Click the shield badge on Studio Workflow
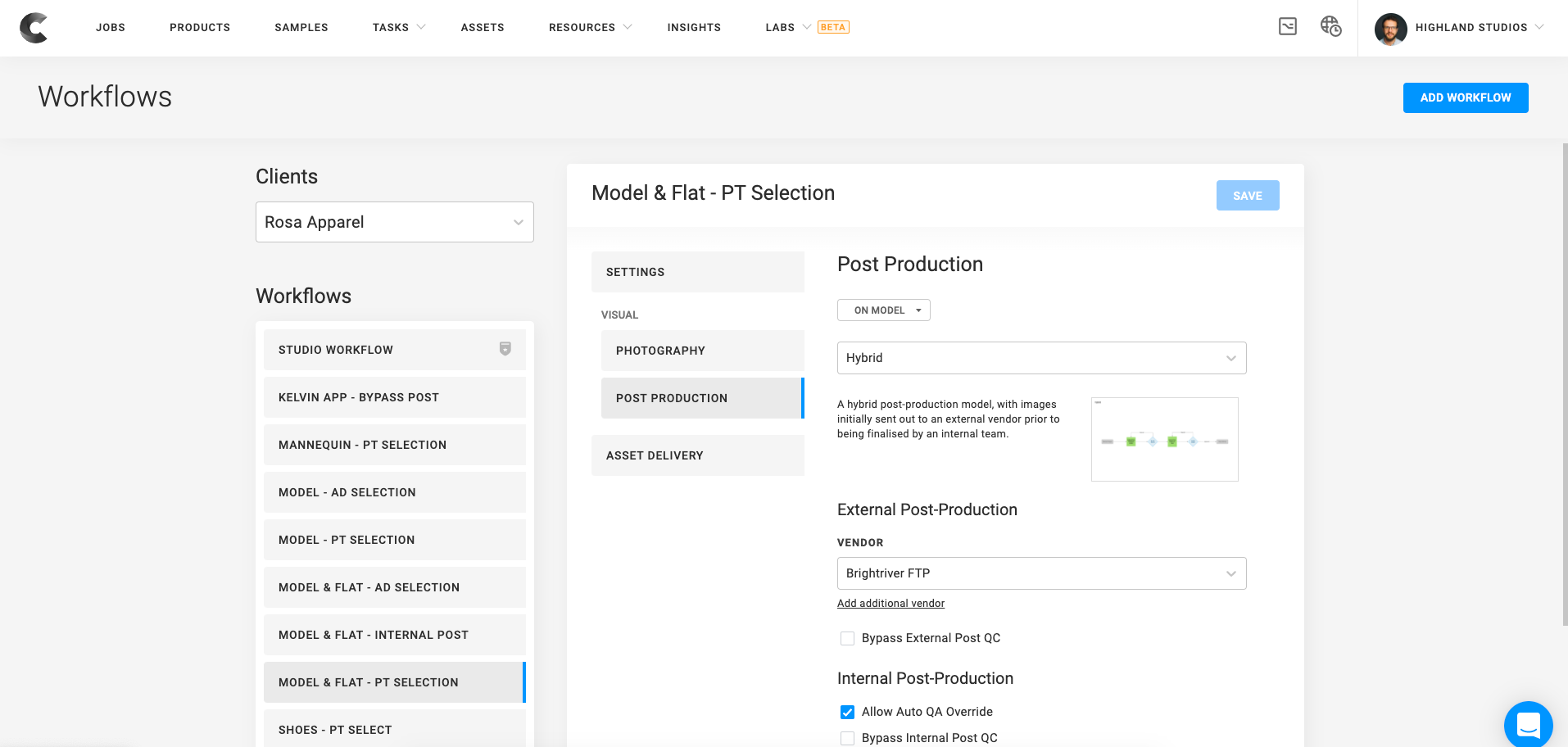The height and width of the screenshot is (747, 1568). click(x=505, y=349)
